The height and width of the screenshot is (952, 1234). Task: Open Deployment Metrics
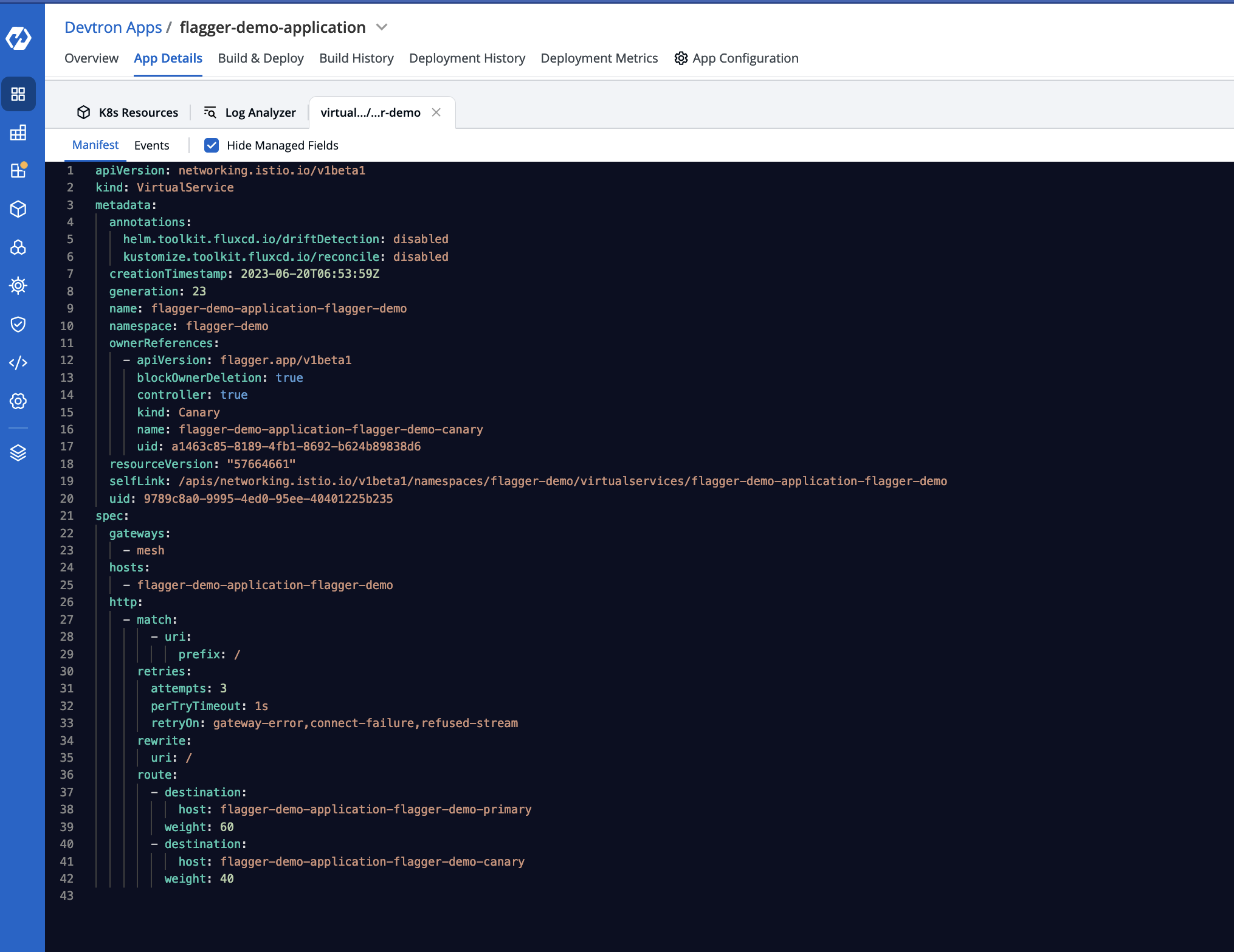(599, 58)
